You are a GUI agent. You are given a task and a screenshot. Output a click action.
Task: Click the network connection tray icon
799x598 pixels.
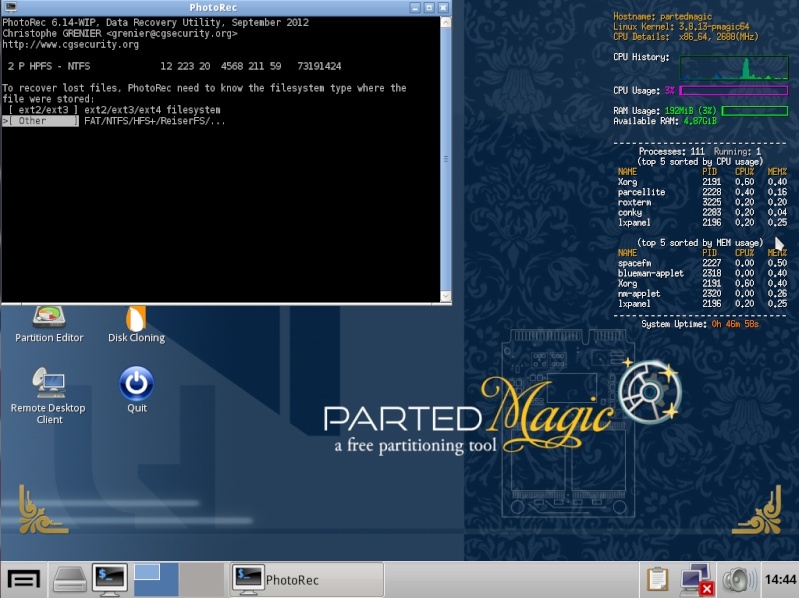[x=697, y=580]
